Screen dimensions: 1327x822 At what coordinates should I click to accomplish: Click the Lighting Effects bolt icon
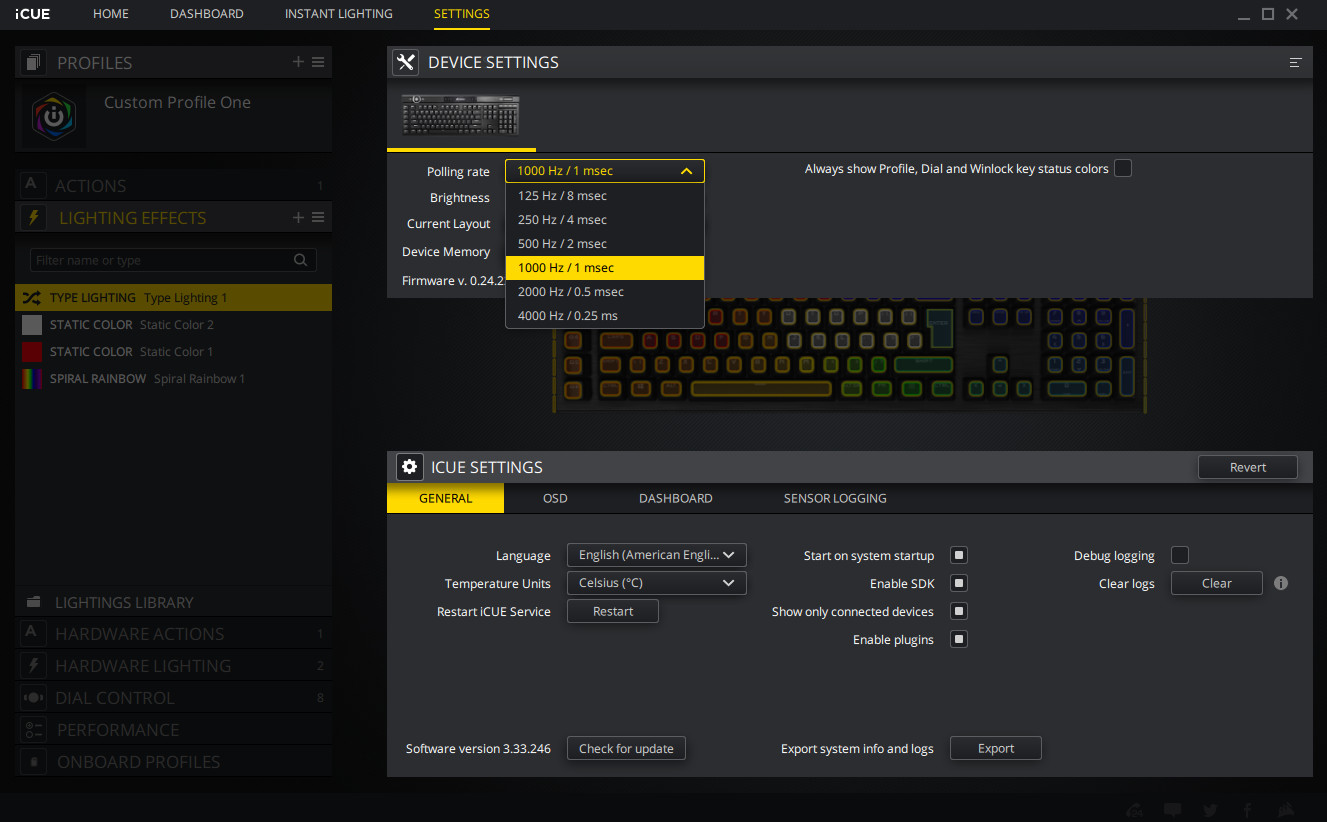coord(34,217)
